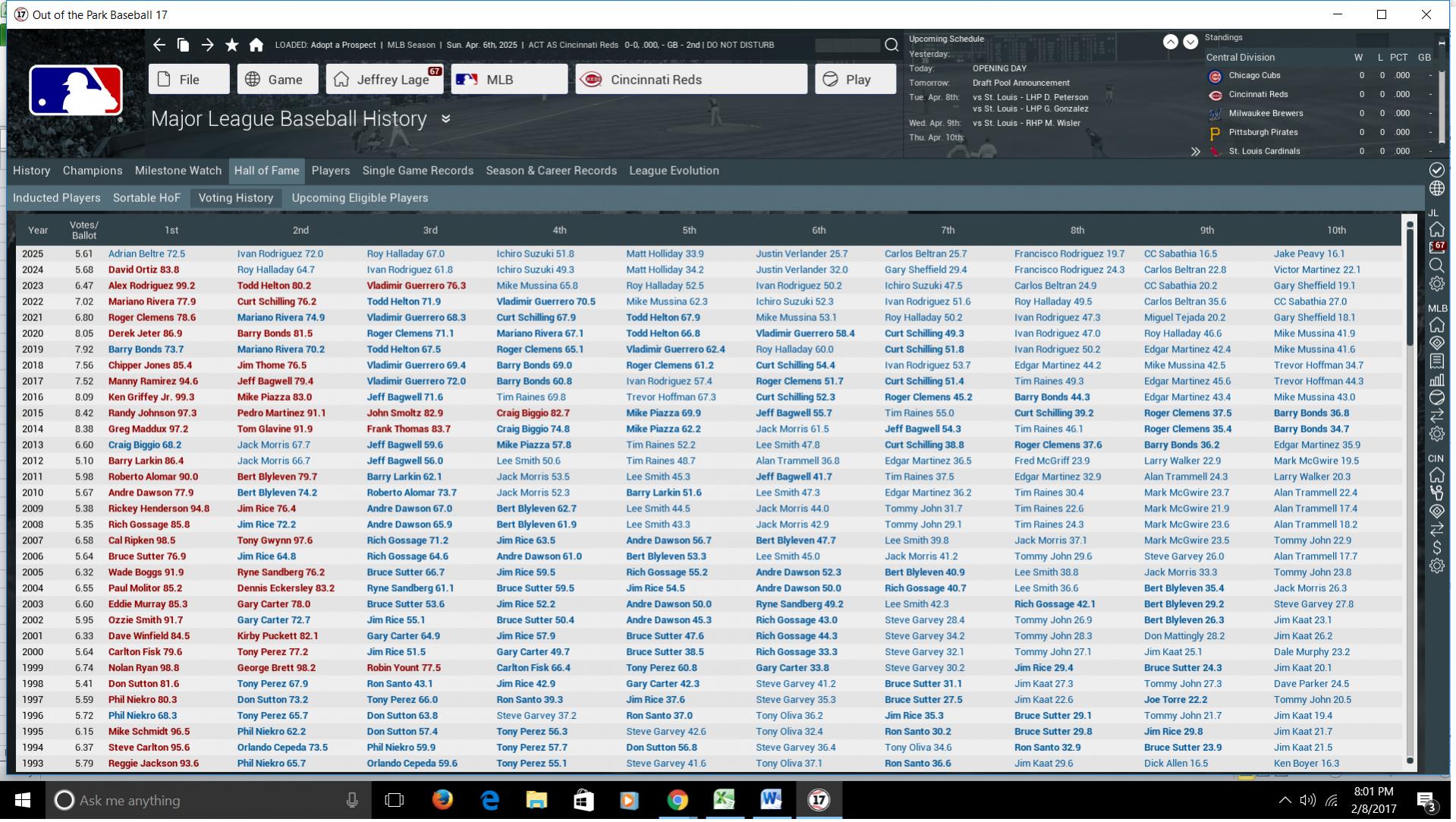Open the MLB dropdown menu
This screenshot has height=822, width=1456.
[x=509, y=80]
